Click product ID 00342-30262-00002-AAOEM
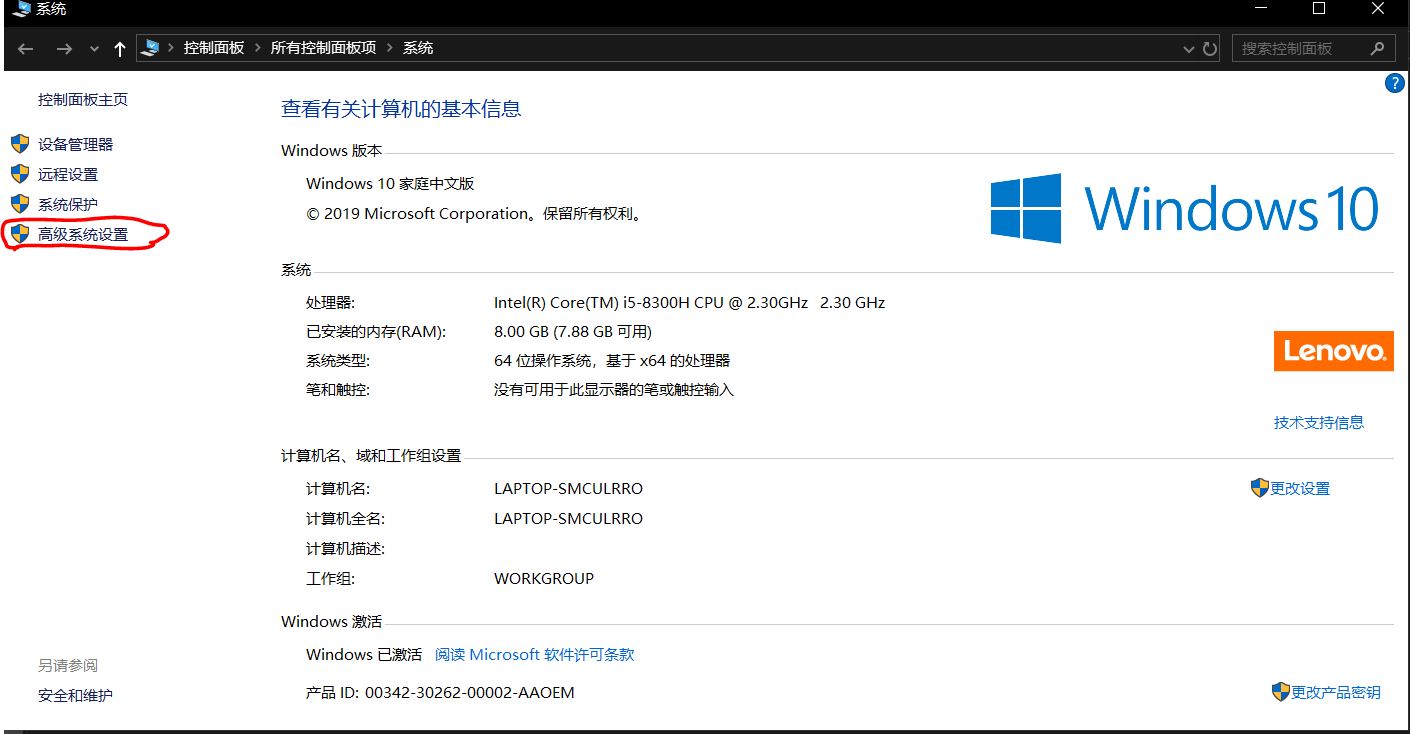The width and height of the screenshot is (1410, 734). (469, 692)
